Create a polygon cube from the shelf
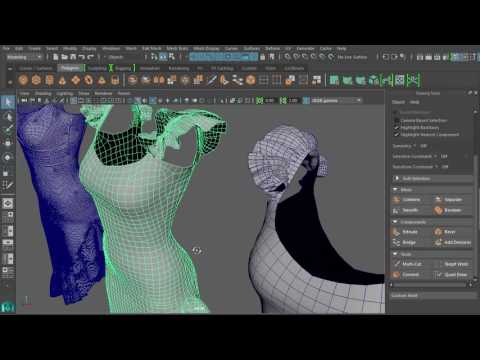The height and width of the screenshot is (360, 480). 36,80
